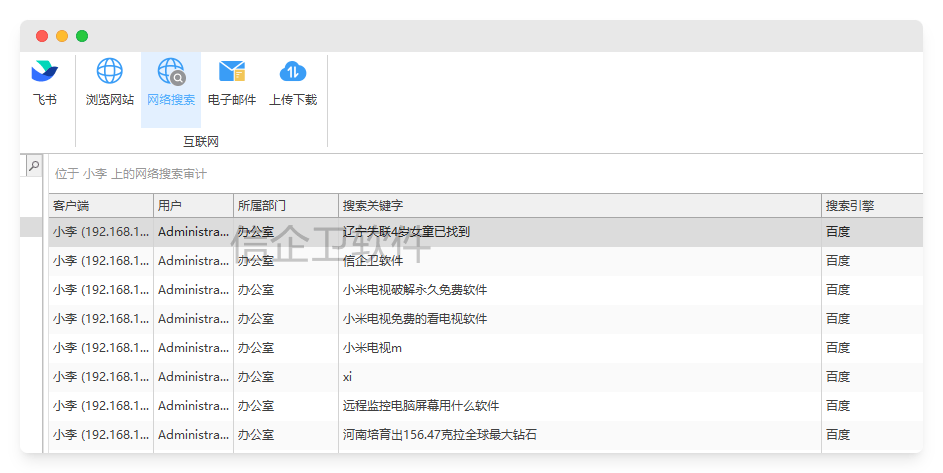Click the 搜索引擎 column header
The image size is (943, 473).
870,206
